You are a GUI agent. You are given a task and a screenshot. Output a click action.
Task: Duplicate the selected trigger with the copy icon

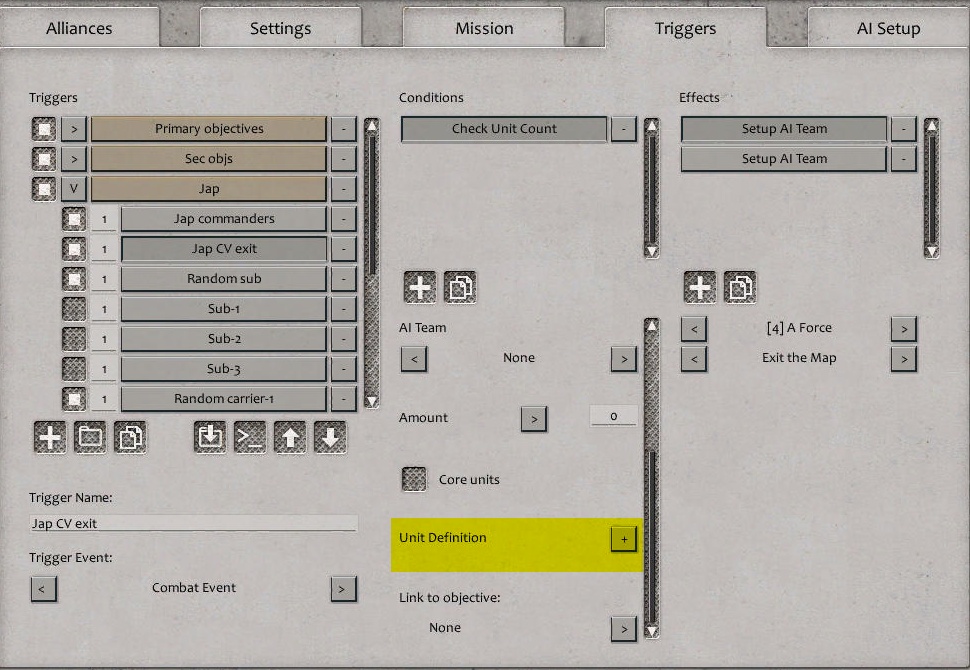click(x=130, y=437)
